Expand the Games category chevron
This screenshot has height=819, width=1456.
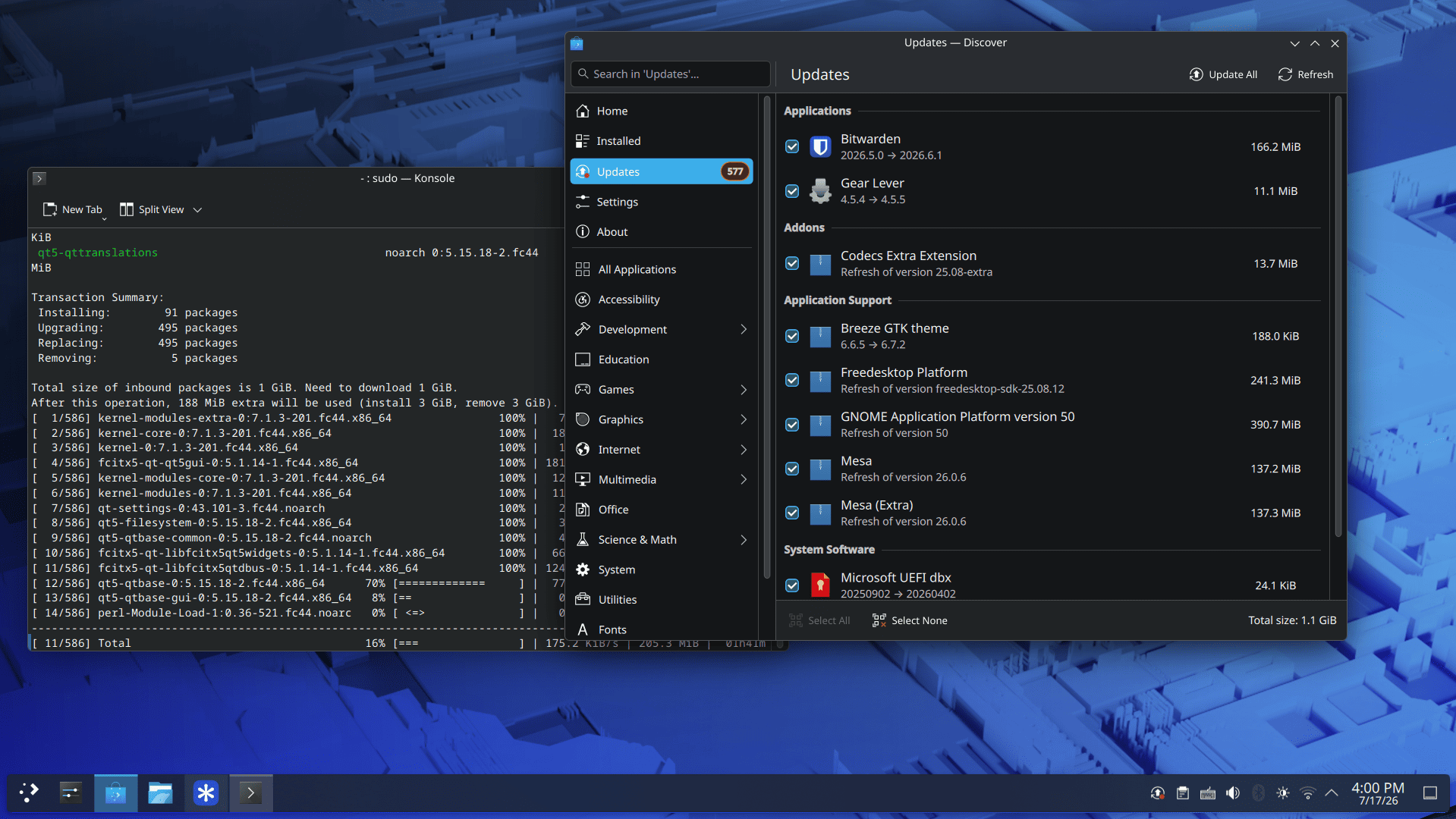point(744,390)
